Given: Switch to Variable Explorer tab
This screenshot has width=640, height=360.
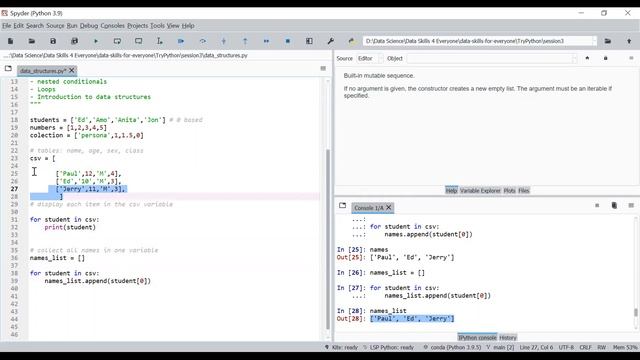Looking at the screenshot, I should coord(480,191).
